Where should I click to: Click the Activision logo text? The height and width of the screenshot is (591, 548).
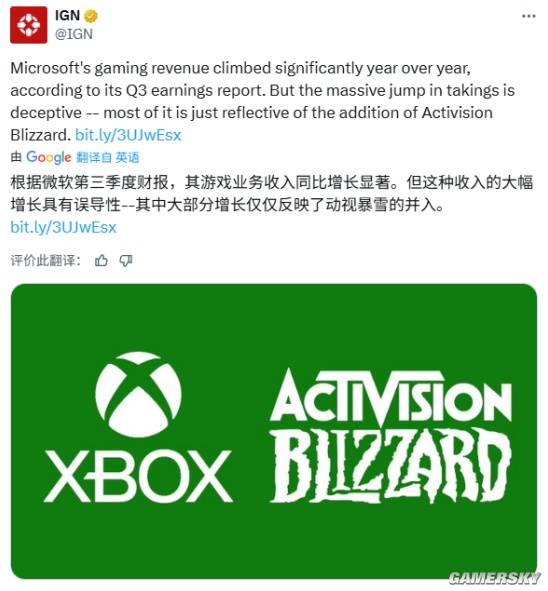click(x=390, y=396)
